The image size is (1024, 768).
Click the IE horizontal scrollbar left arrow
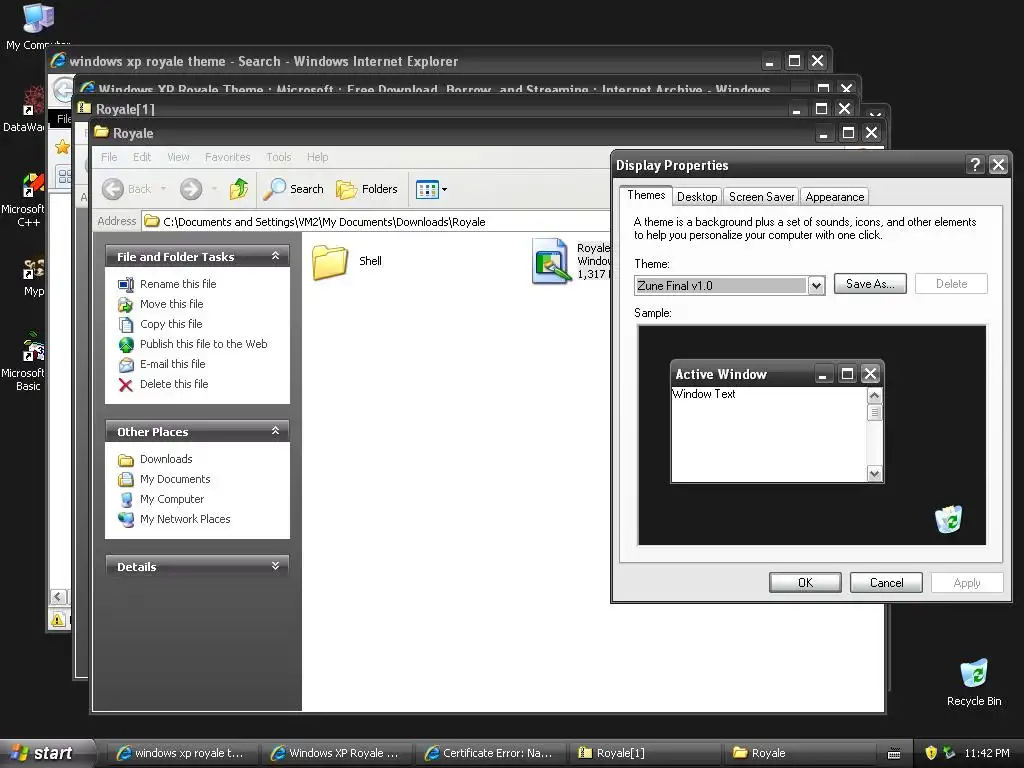pos(58,596)
